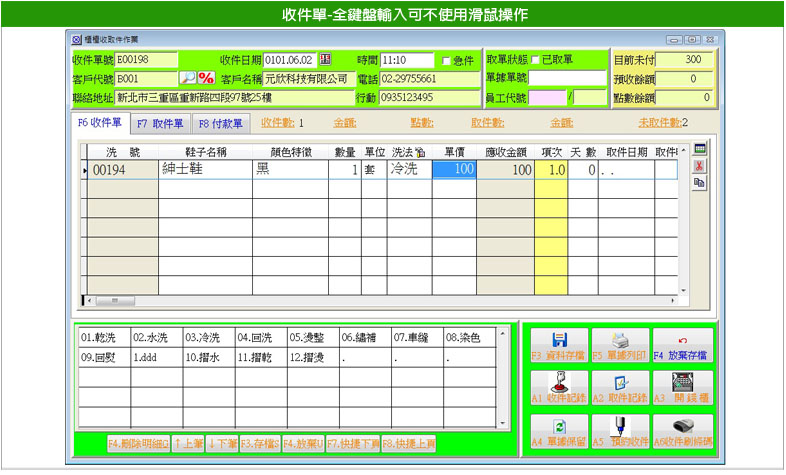Switch to the F8 付款單 tab
Viewport: 786px width, 475px height.
219,124
